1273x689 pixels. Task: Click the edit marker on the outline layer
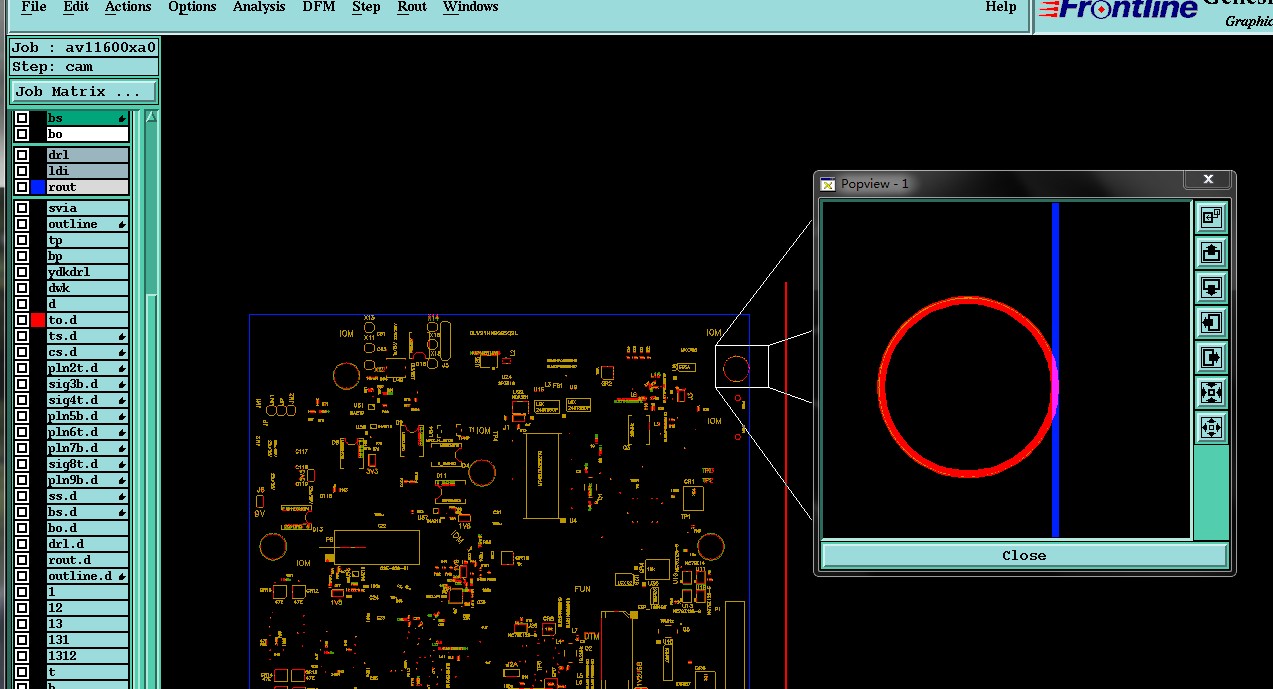click(122, 225)
